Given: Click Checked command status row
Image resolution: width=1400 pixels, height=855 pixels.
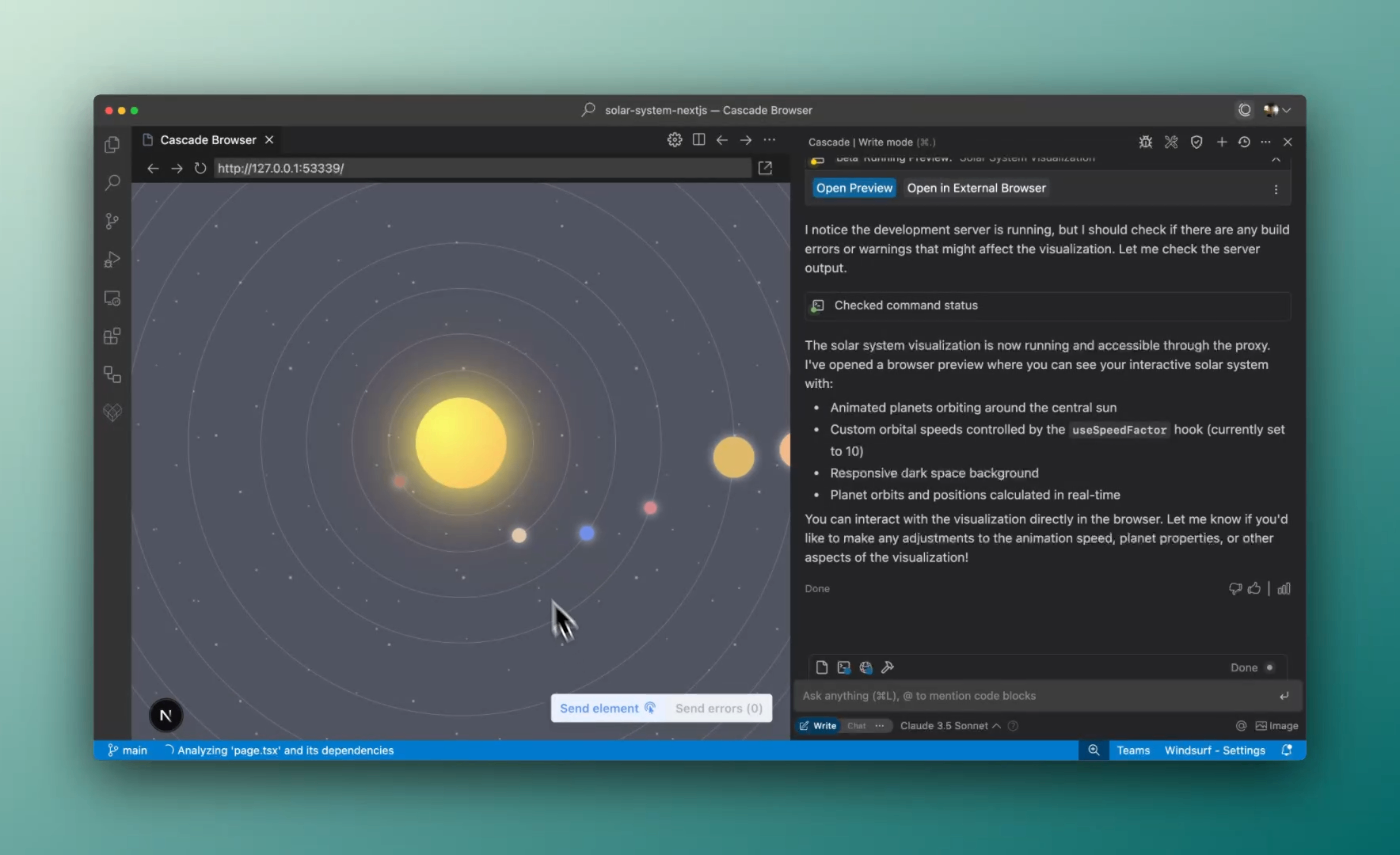Looking at the screenshot, I should (1048, 306).
